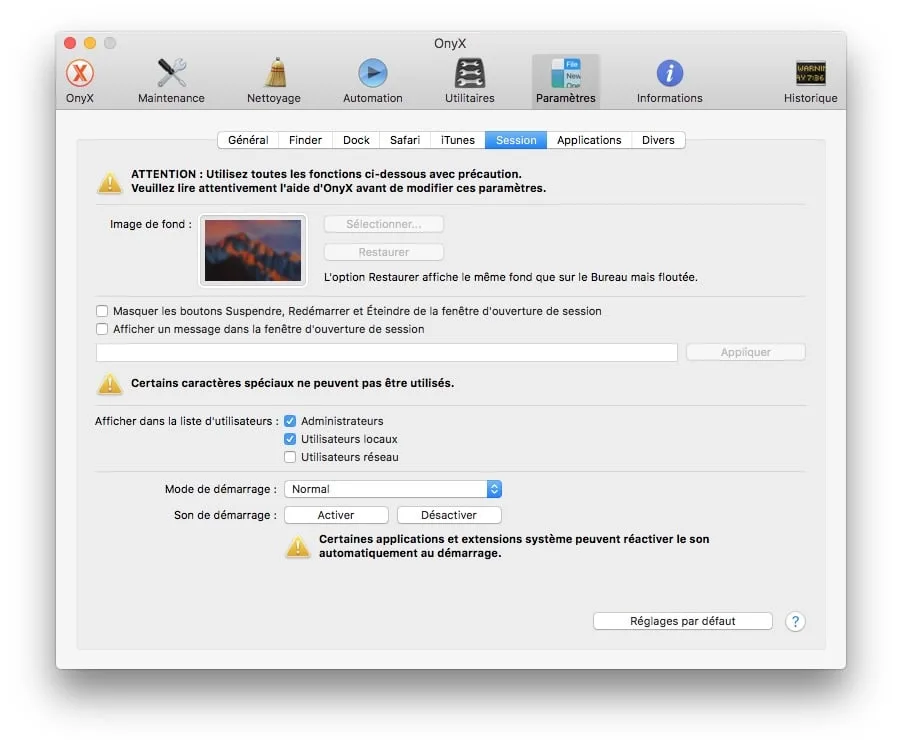Viewport: 902px width, 749px height.
Task: Switch to the Applications tab
Action: point(589,140)
